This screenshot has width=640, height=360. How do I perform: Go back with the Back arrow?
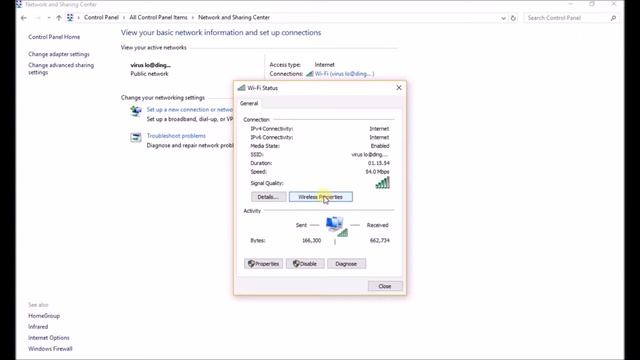(x=24, y=18)
